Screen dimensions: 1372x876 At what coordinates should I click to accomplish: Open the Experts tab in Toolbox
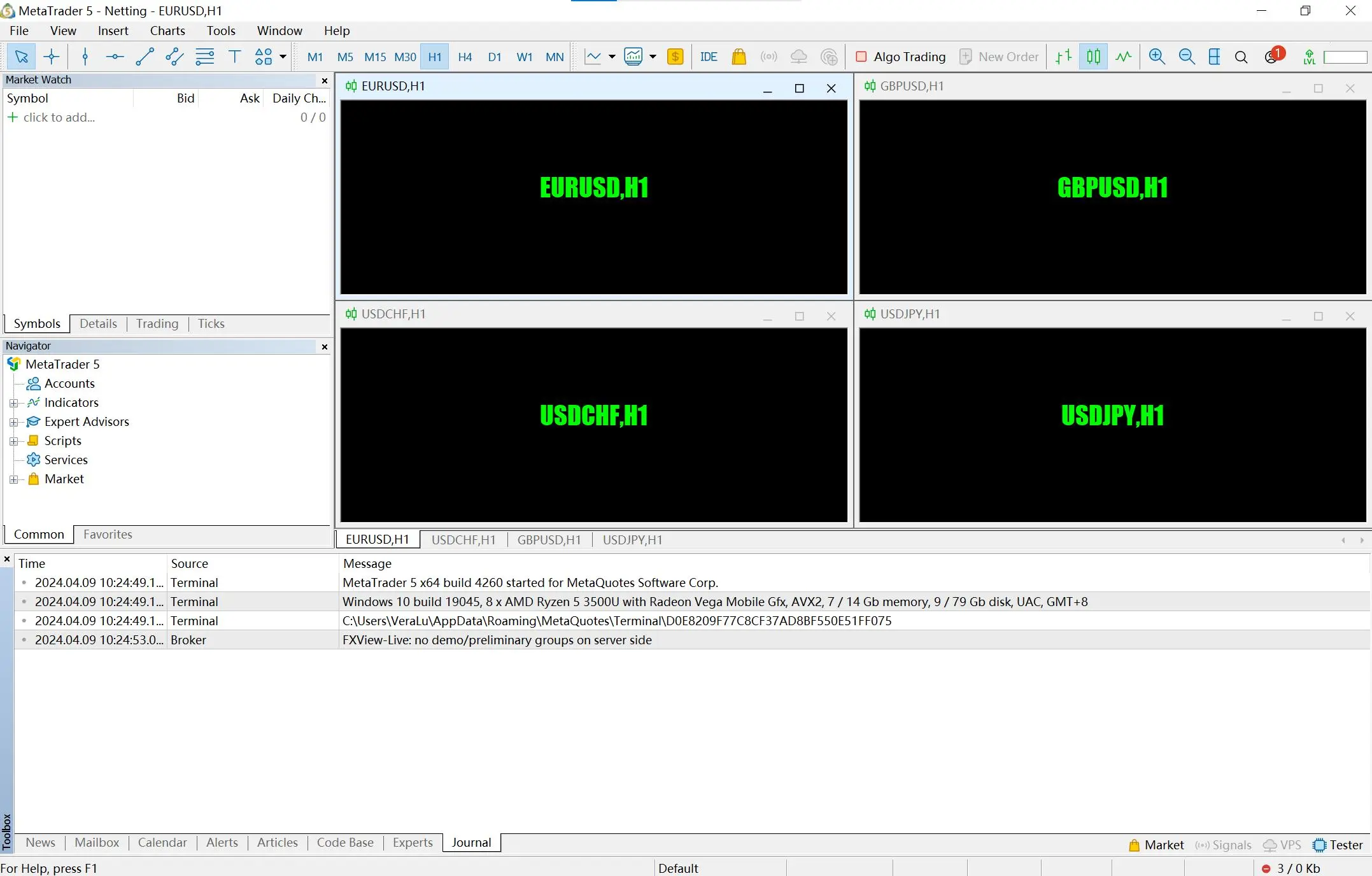(413, 842)
